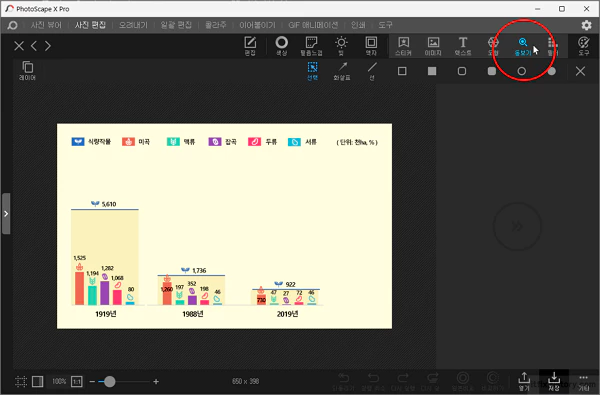Expand the left side folder panel
This screenshot has height=395, width=600.
[x=6, y=214]
